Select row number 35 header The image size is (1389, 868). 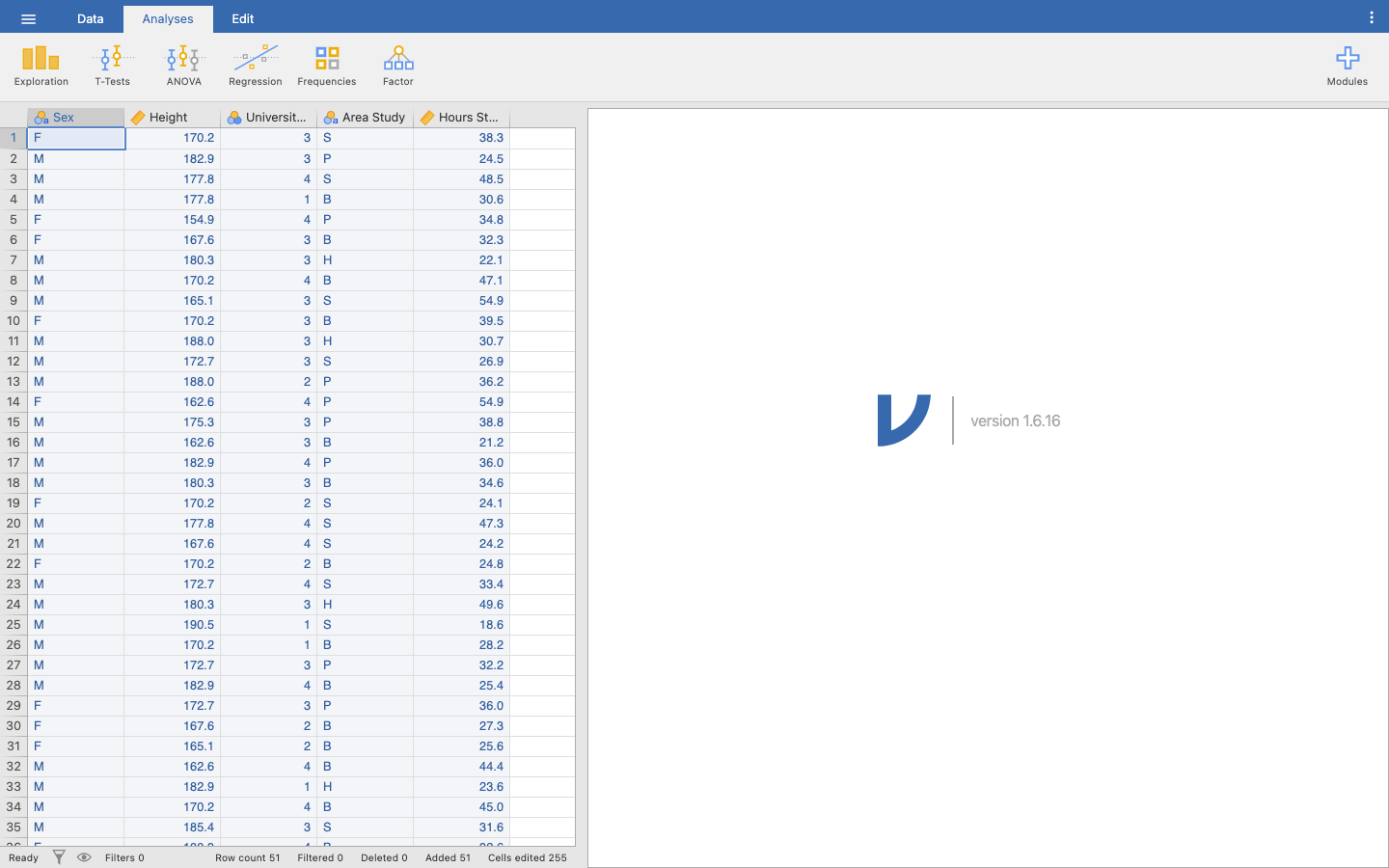click(14, 827)
